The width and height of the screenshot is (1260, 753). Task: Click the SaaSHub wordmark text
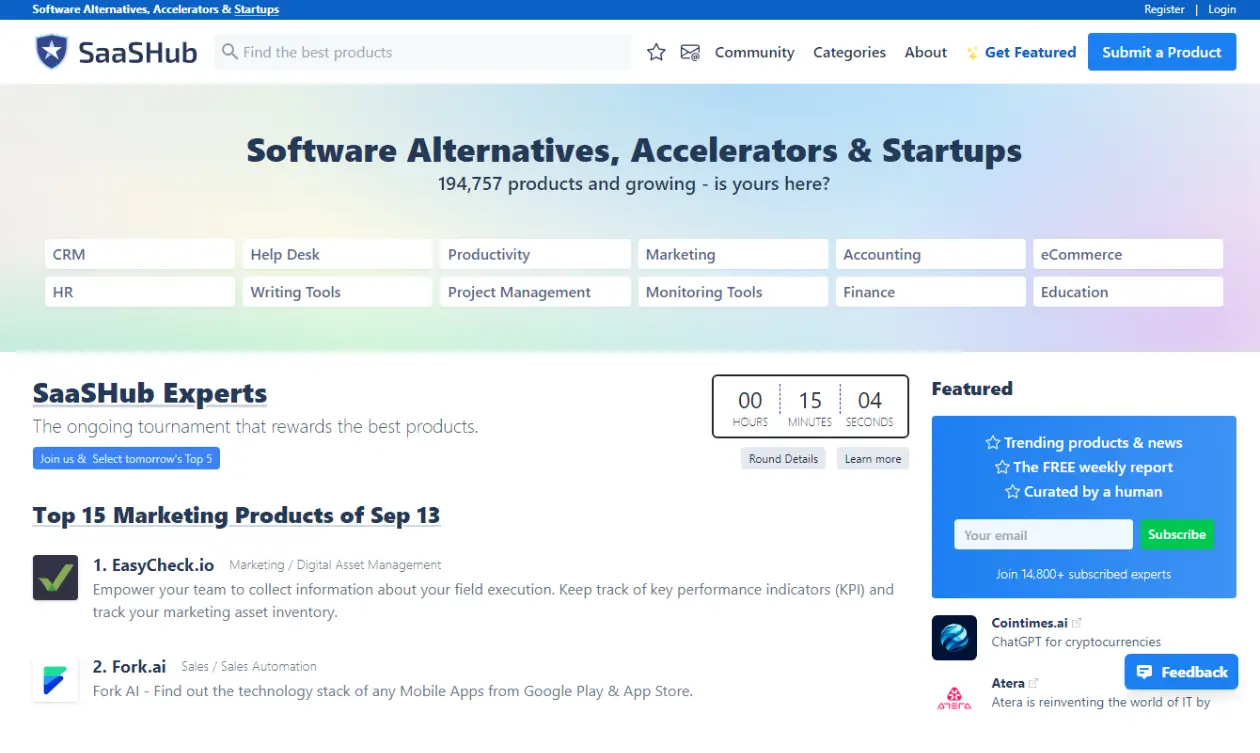[138, 52]
